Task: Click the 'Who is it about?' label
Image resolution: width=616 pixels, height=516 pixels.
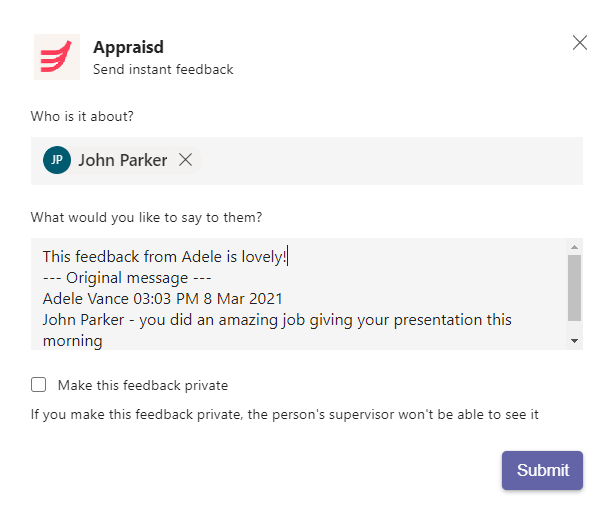Action: 82,116
